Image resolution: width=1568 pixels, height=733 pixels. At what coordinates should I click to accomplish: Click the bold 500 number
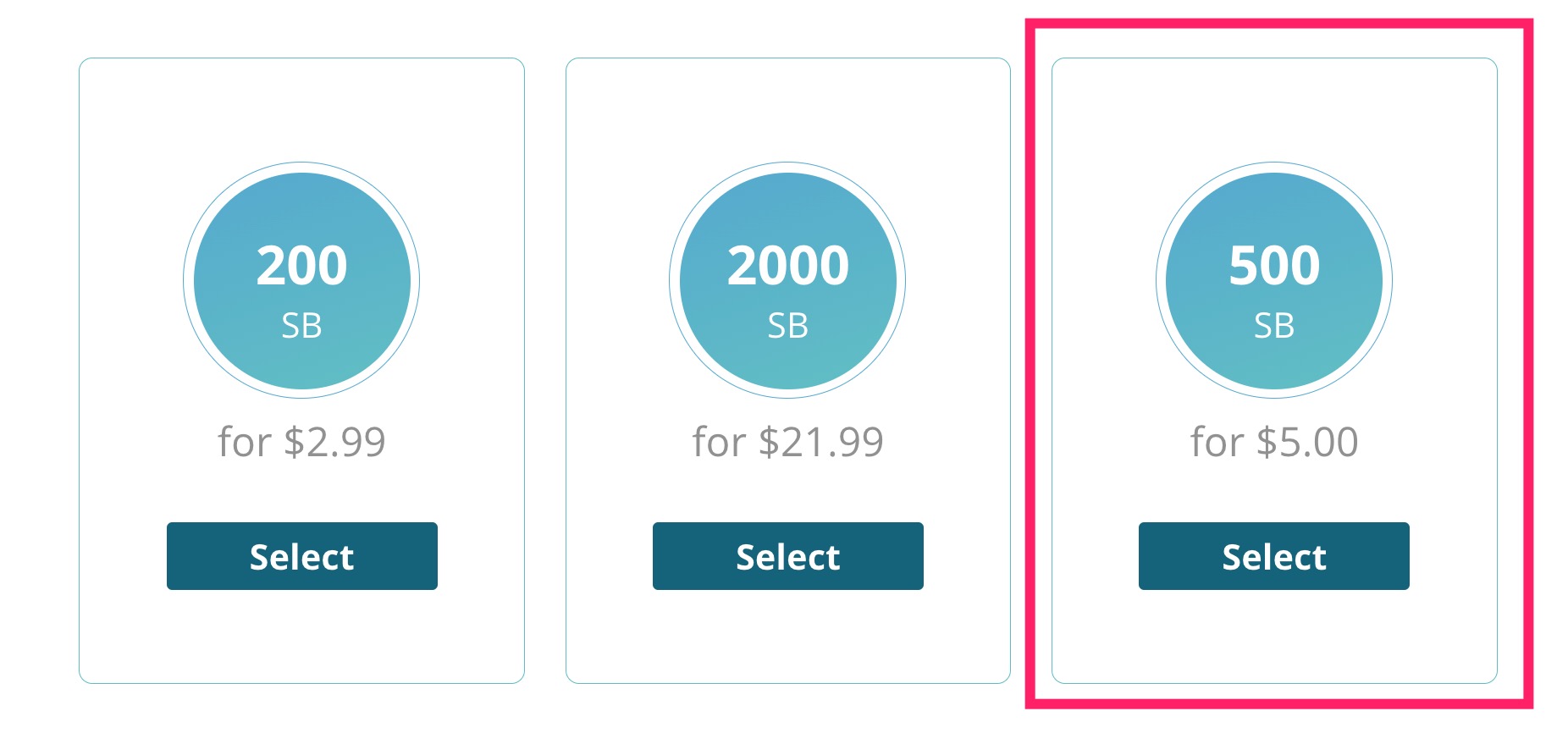point(1273,264)
